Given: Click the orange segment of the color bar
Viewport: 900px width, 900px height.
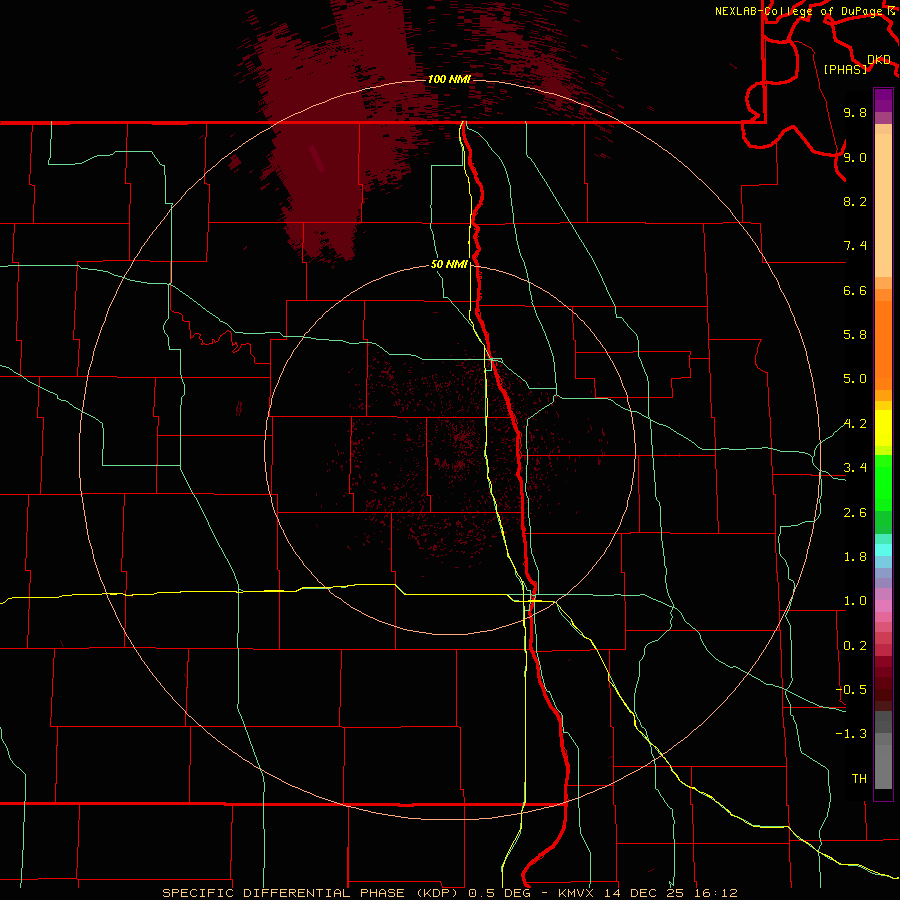Looking at the screenshot, I should (883, 345).
